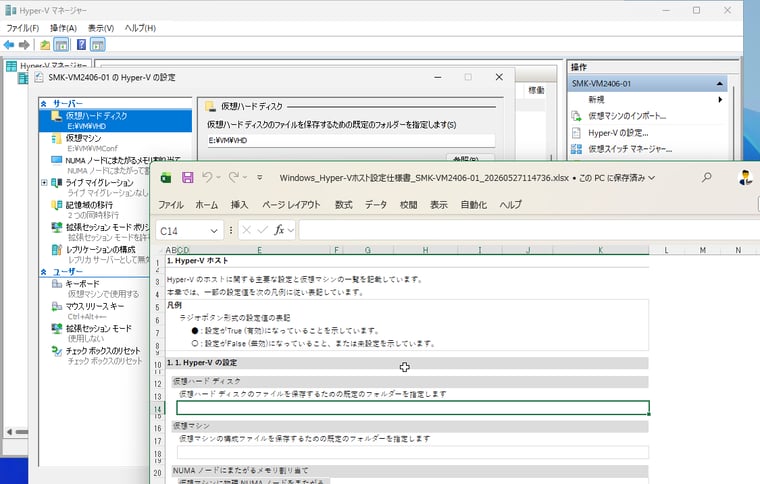Switch to the Excel 挿入 tab
Viewport: 760px width, 484px height.
[239, 205]
